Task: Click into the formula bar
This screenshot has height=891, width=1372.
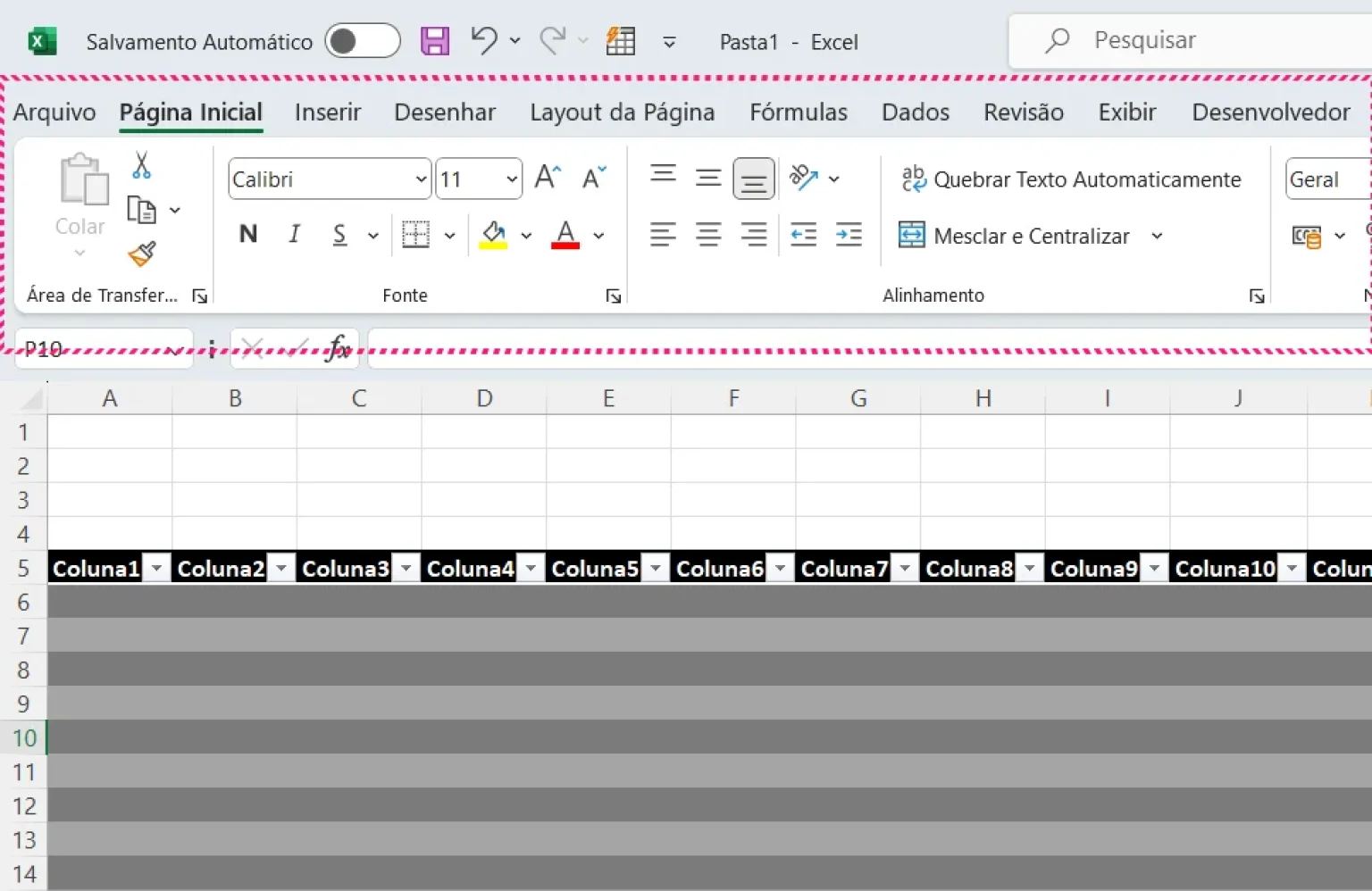Action: tap(869, 347)
